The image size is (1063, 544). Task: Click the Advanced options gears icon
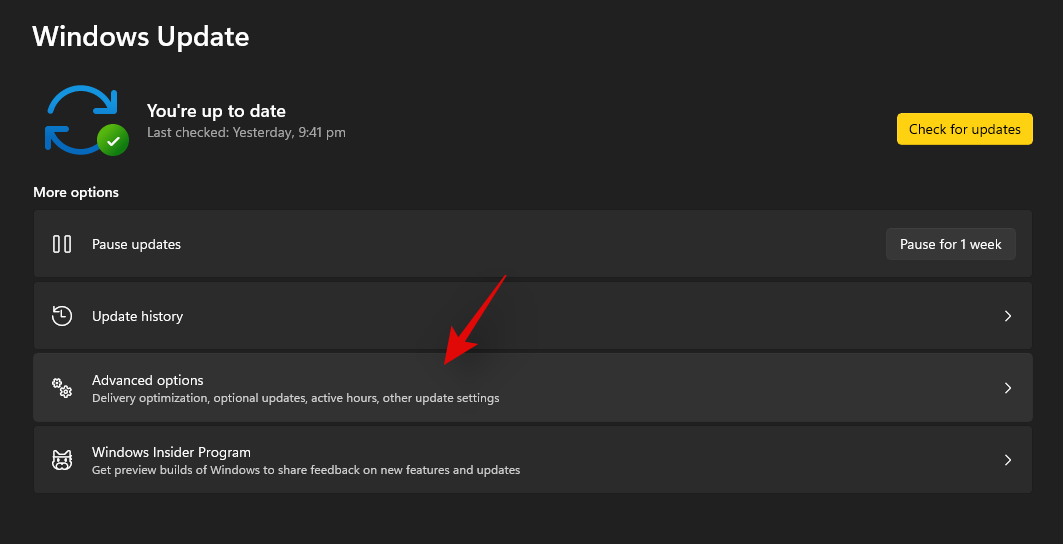click(62, 388)
